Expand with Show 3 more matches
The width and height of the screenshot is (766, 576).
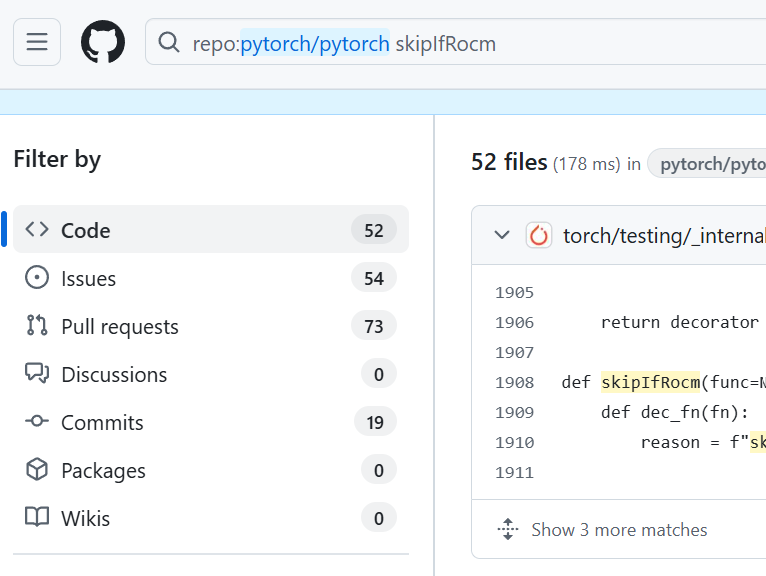pyautogui.click(x=619, y=530)
